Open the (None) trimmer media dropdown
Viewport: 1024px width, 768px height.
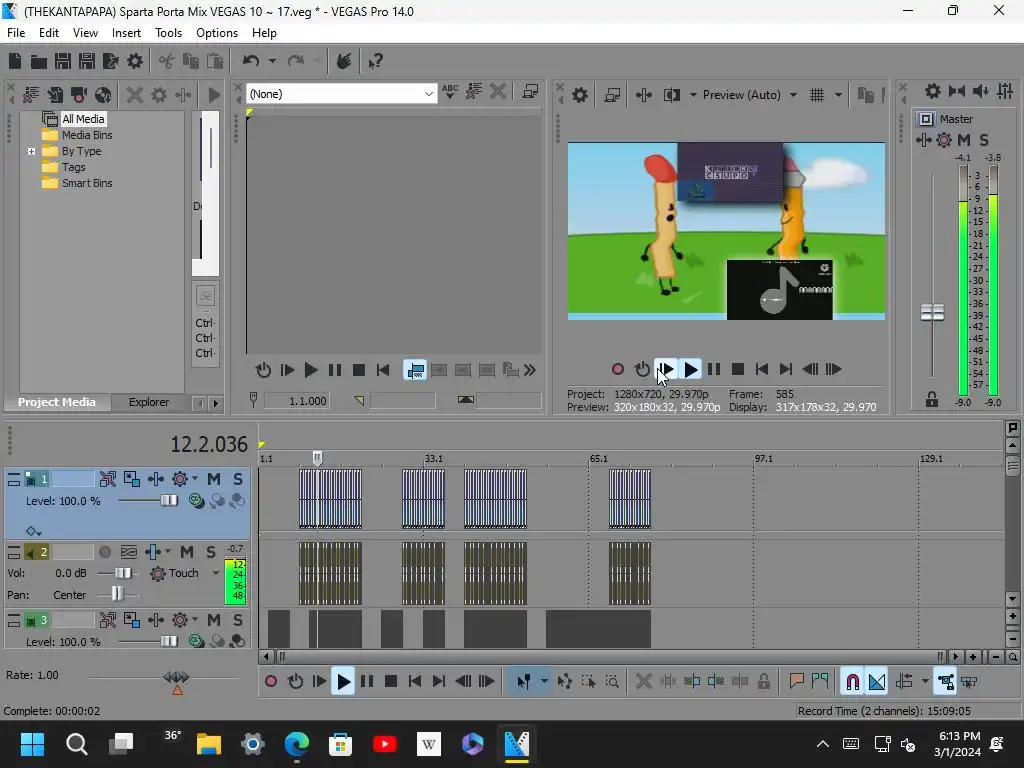342,94
